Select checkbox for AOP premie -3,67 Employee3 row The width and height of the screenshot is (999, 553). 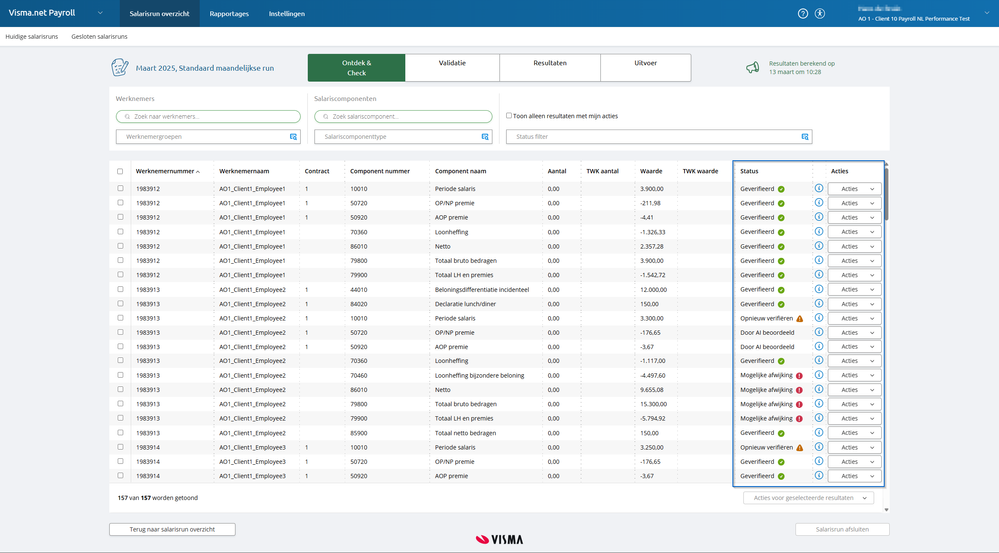120,475
